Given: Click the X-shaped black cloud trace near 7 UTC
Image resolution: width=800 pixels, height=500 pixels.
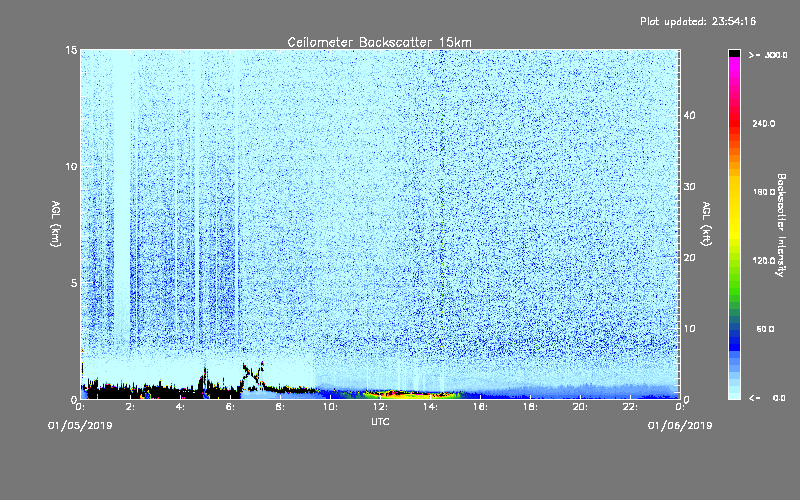Looking at the screenshot, I should pyautogui.click(x=253, y=376).
